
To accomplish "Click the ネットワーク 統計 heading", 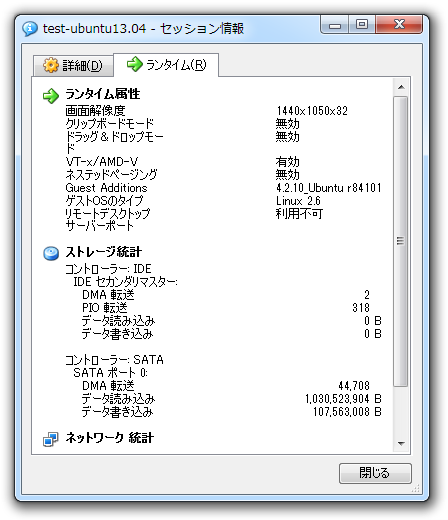I will (x=109, y=438).
